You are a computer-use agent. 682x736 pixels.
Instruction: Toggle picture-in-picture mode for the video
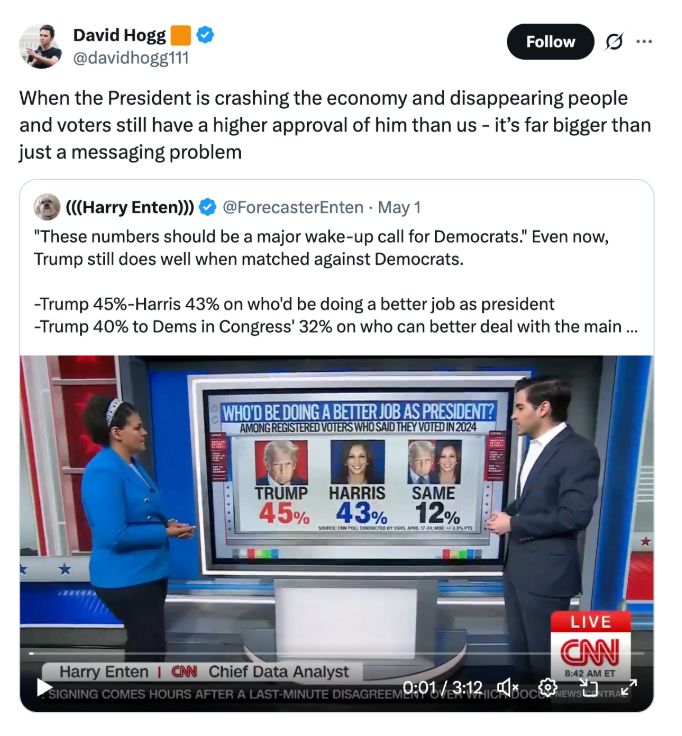coord(588,687)
